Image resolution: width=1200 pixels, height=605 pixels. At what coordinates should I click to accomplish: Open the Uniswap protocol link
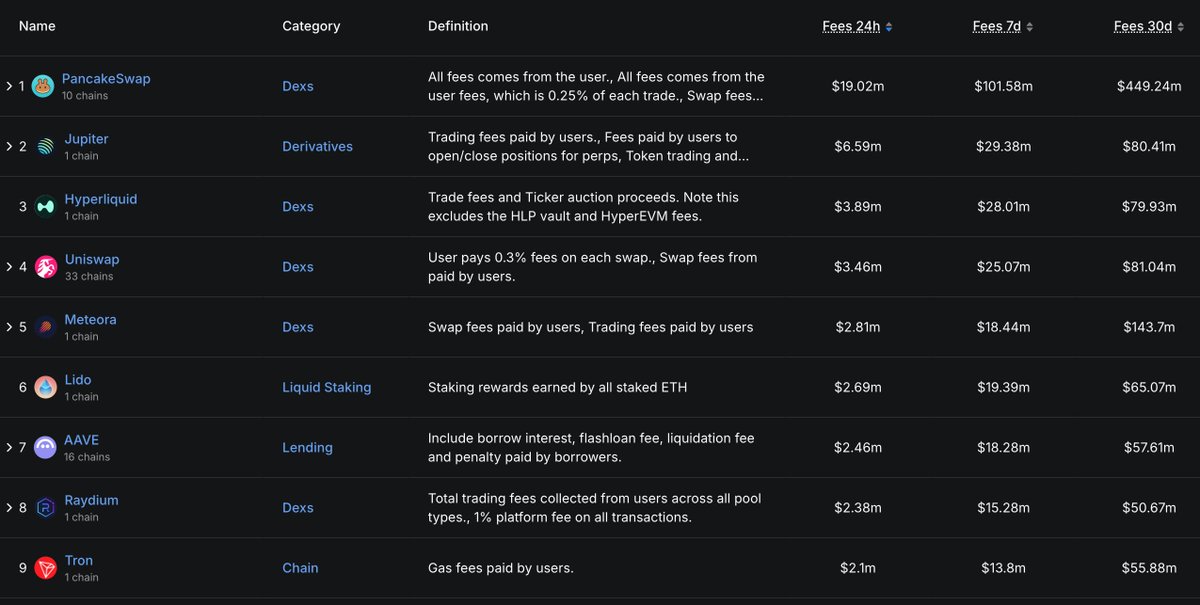tap(92, 259)
